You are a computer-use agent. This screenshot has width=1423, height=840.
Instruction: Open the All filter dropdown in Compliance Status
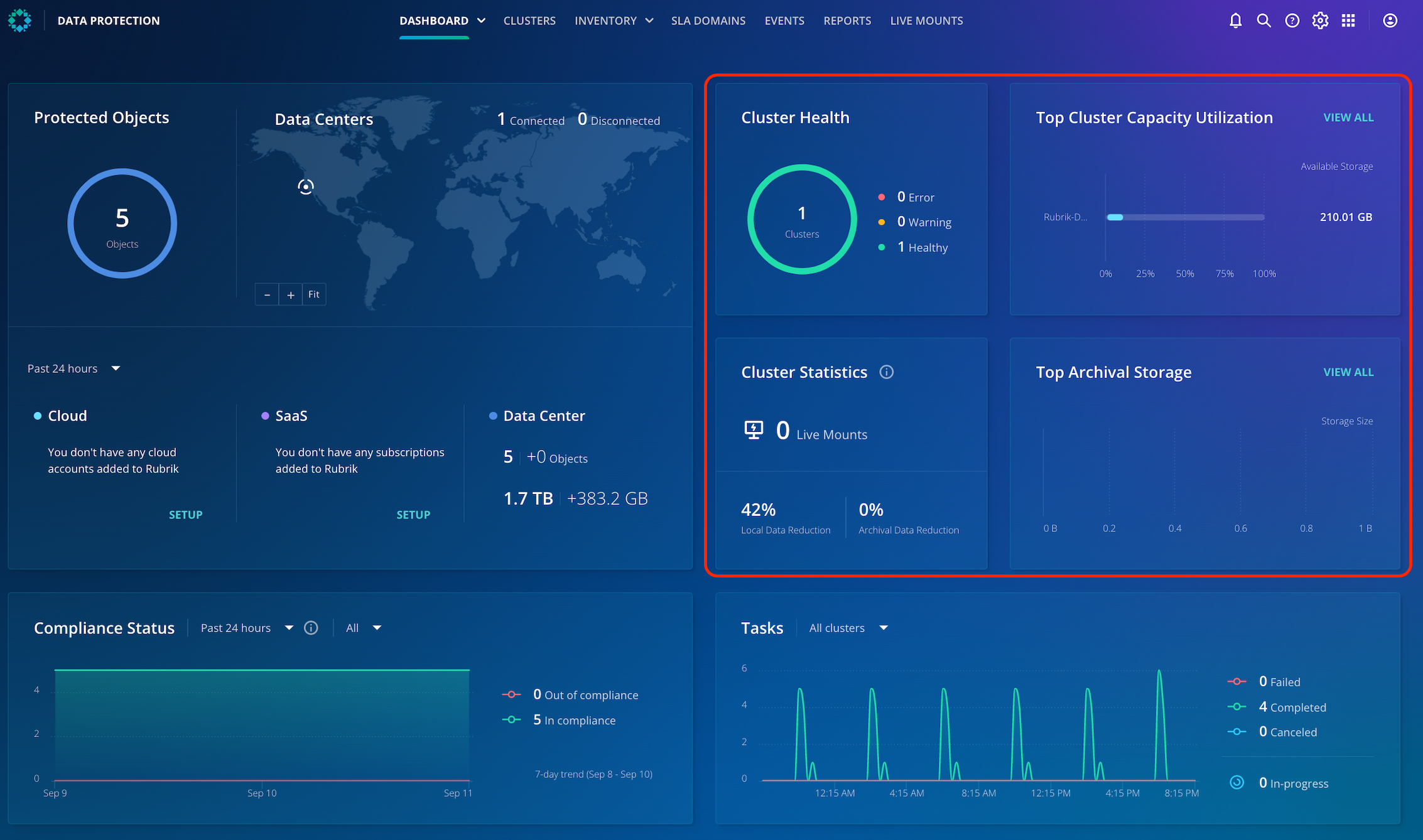pyautogui.click(x=363, y=628)
